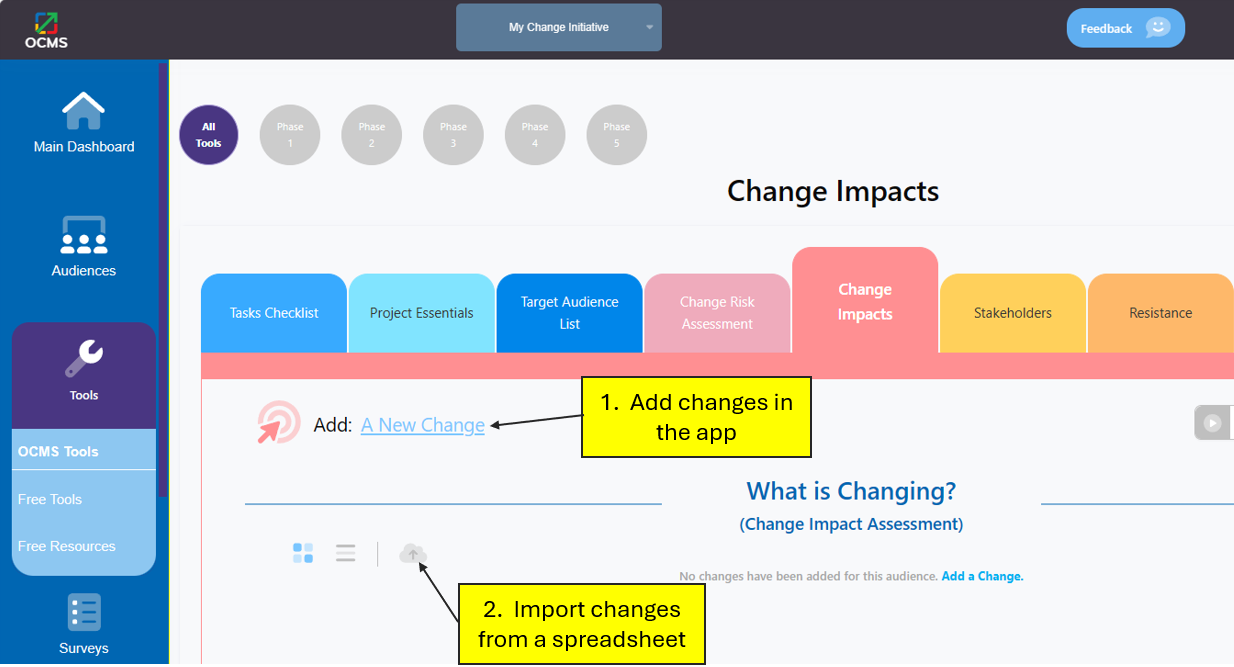Select the Tools wrench icon
The width and height of the screenshot is (1234, 667).
point(84,359)
